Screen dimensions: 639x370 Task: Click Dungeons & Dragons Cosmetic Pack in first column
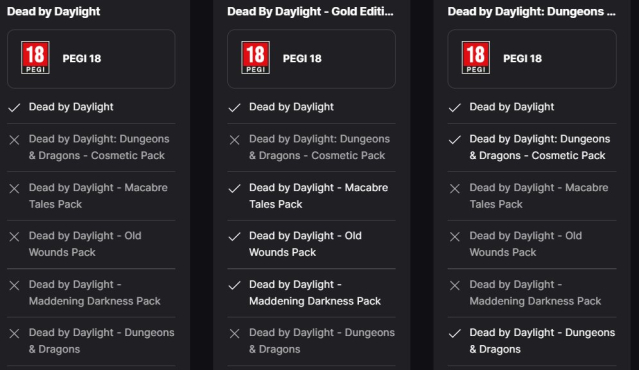coord(99,147)
